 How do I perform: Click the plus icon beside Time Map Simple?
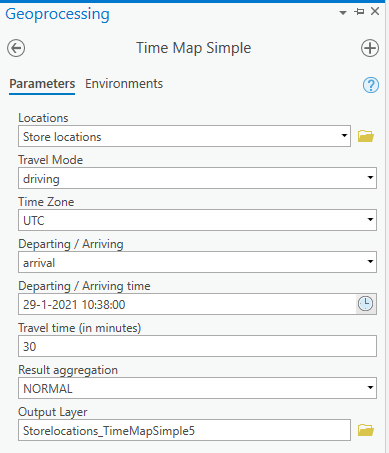[370, 48]
